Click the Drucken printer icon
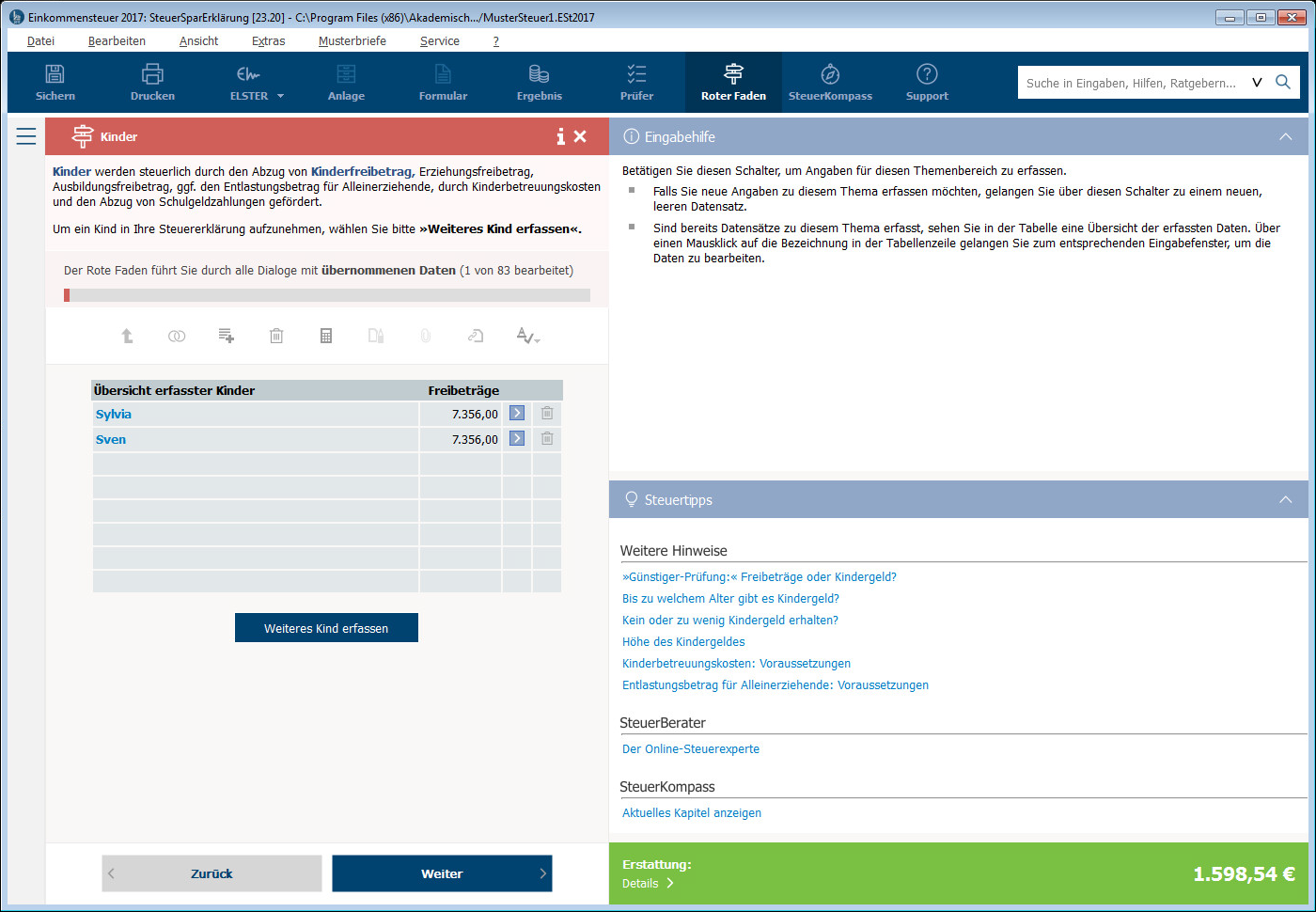1316x912 pixels. point(152,74)
